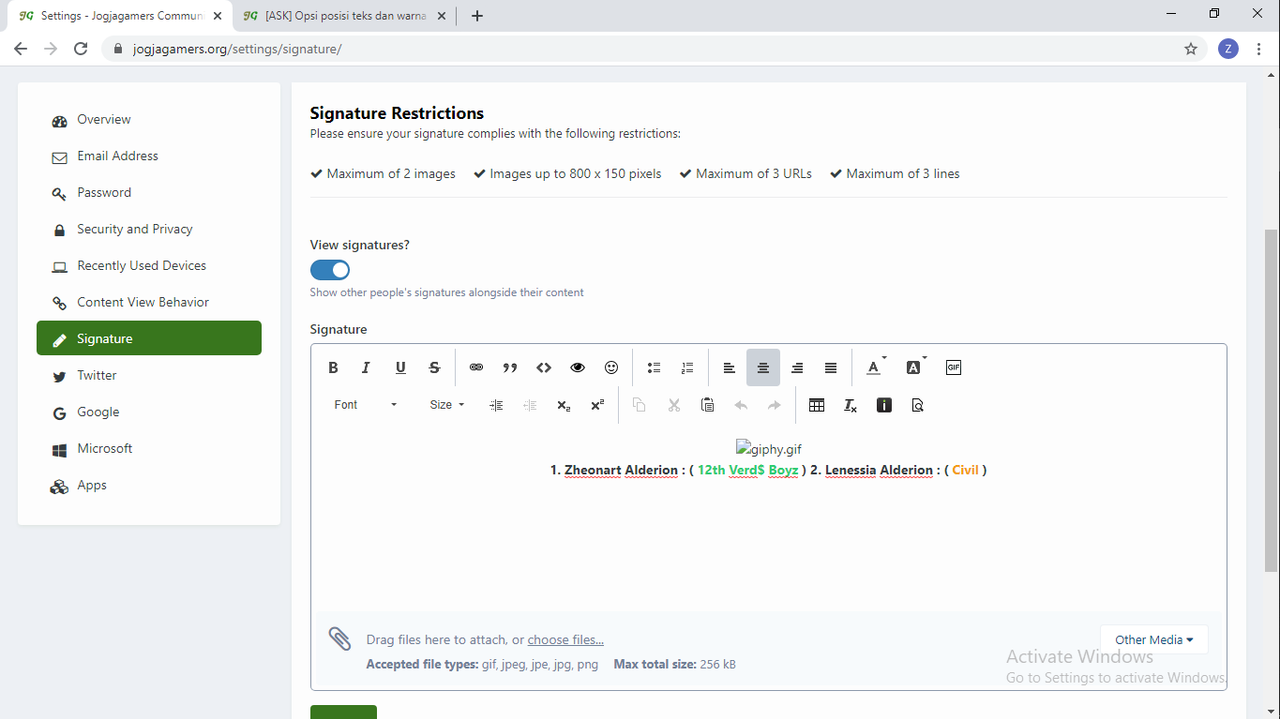Toggle Italic formatting in signature editor
1280x719 pixels.
pyautogui.click(x=366, y=368)
